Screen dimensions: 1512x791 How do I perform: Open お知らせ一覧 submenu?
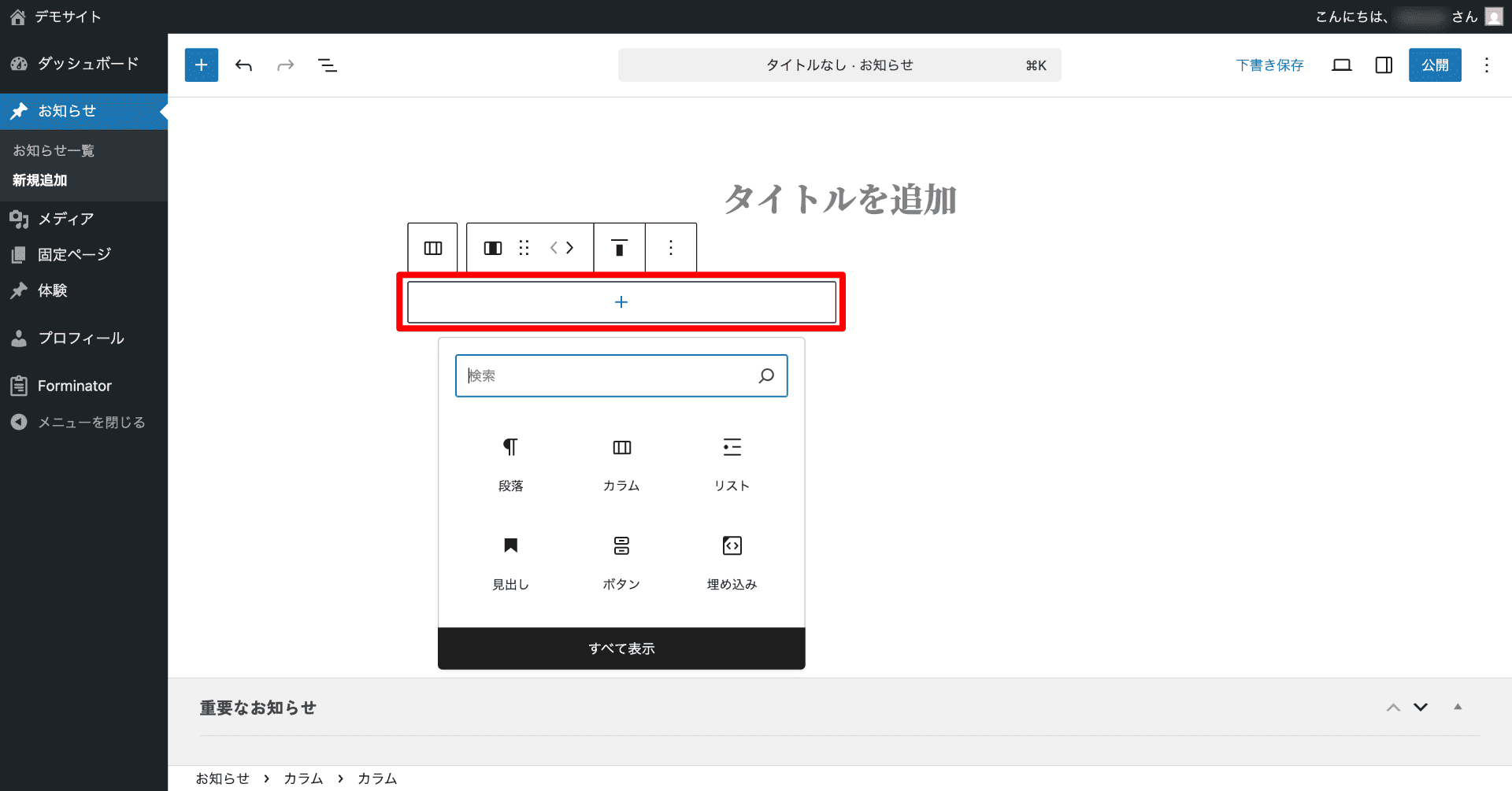tap(54, 150)
